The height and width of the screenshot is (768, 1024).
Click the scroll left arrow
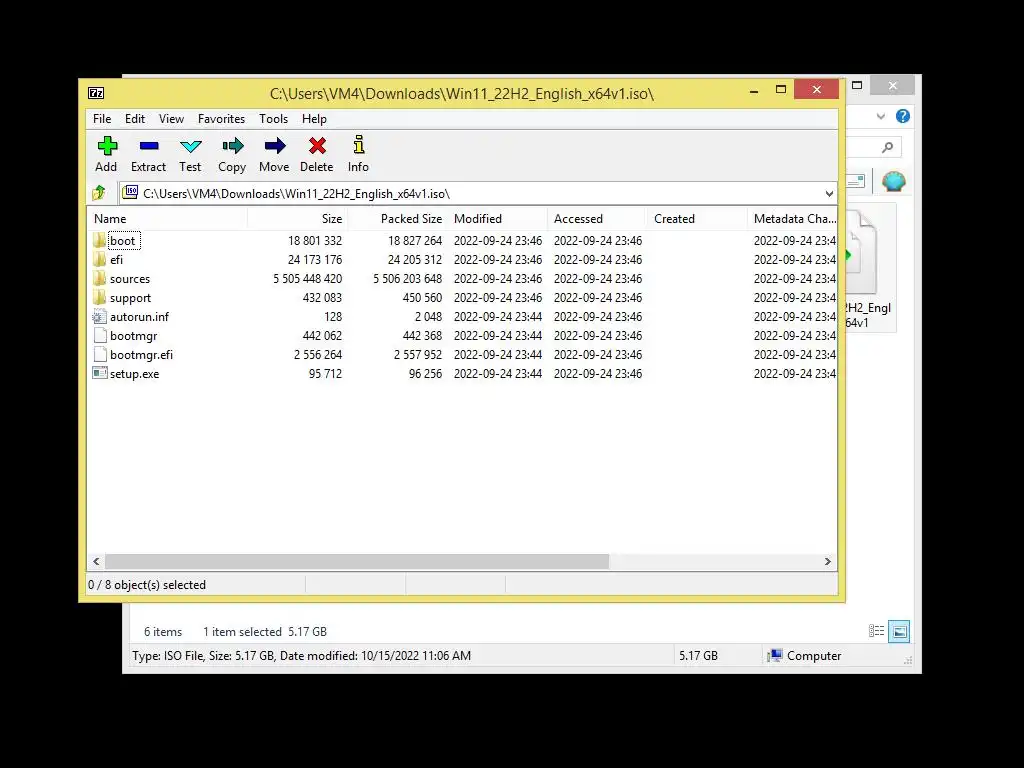coord(97,562)
